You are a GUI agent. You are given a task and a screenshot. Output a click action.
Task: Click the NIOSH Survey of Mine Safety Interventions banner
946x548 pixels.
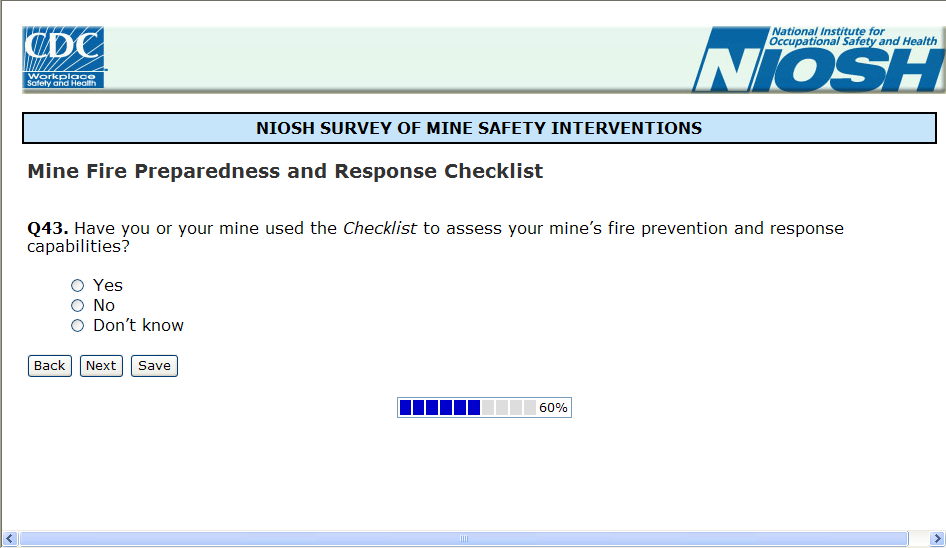(x=479, y=128)
